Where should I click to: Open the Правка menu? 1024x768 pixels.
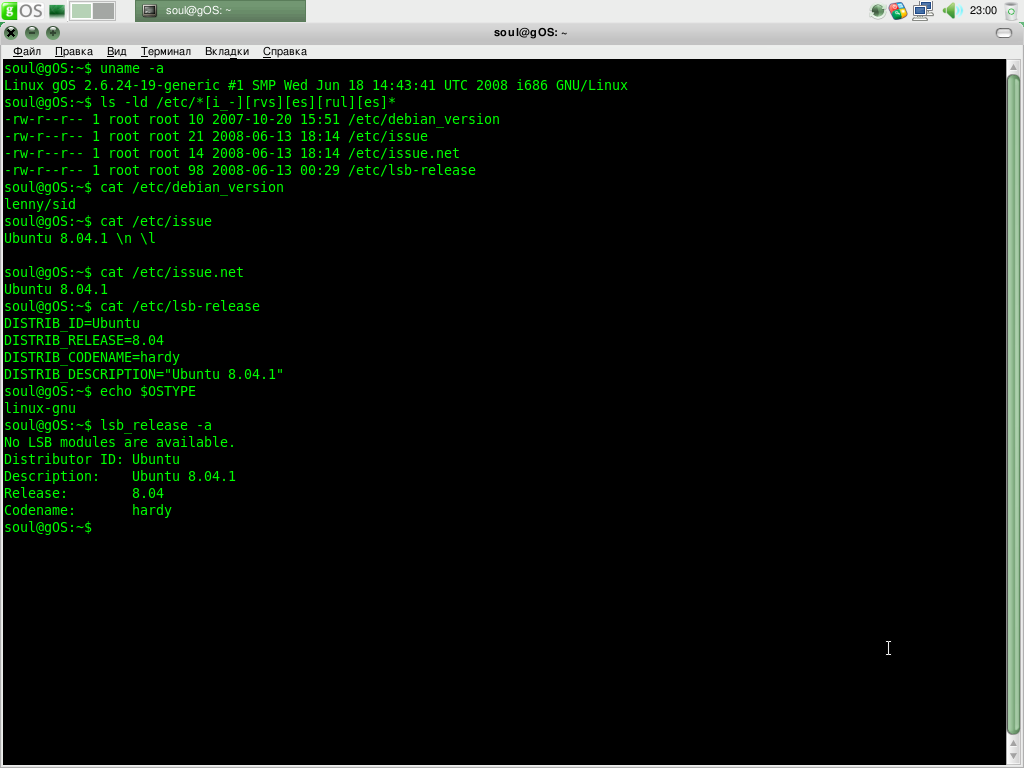74,51
